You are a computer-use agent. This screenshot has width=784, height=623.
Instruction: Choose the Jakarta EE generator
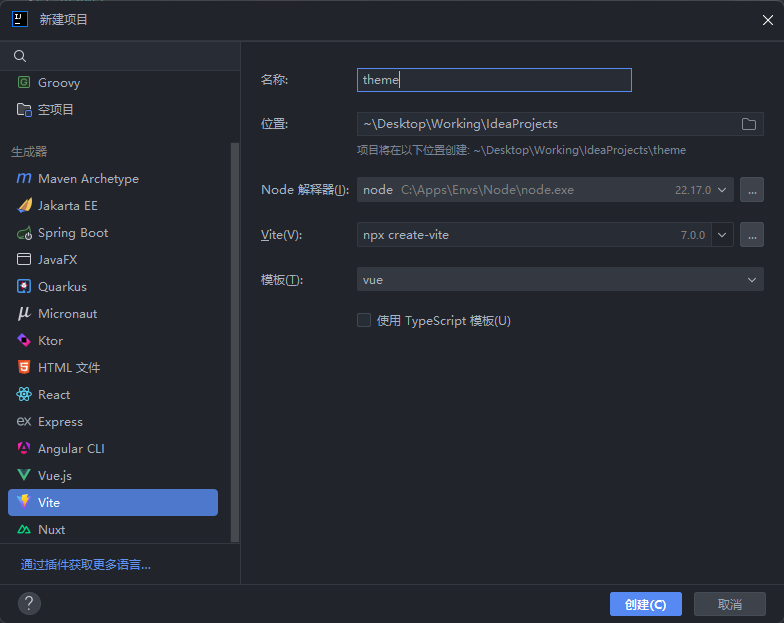[113, 206]
